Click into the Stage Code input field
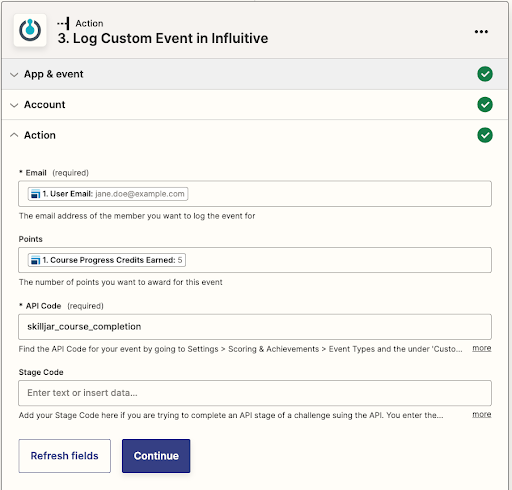The height and width of the screenshot is (490, 512). click(255, 393)
